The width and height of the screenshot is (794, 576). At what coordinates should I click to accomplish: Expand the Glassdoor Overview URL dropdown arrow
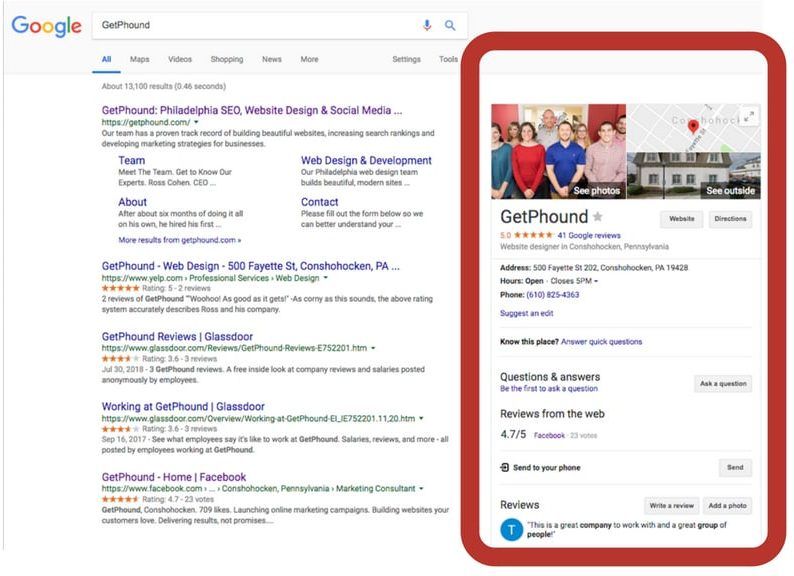click(421, 418)
